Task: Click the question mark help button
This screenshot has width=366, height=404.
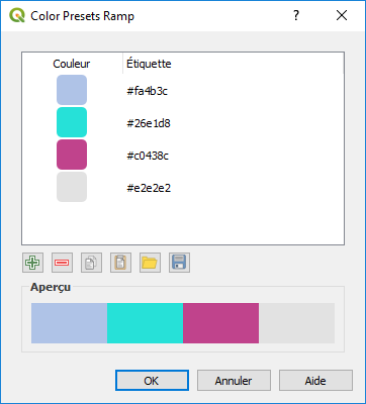Action: (x=296, y=15)
